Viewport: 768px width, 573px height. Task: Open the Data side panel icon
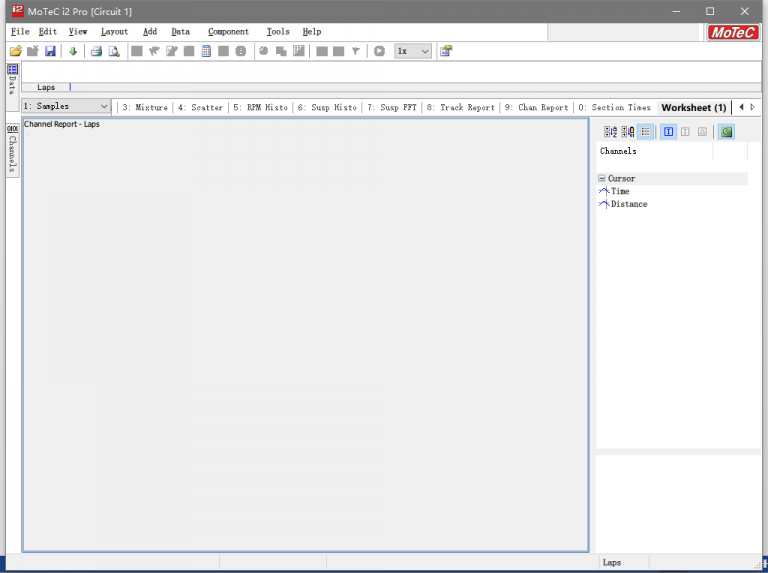[13, 69]
